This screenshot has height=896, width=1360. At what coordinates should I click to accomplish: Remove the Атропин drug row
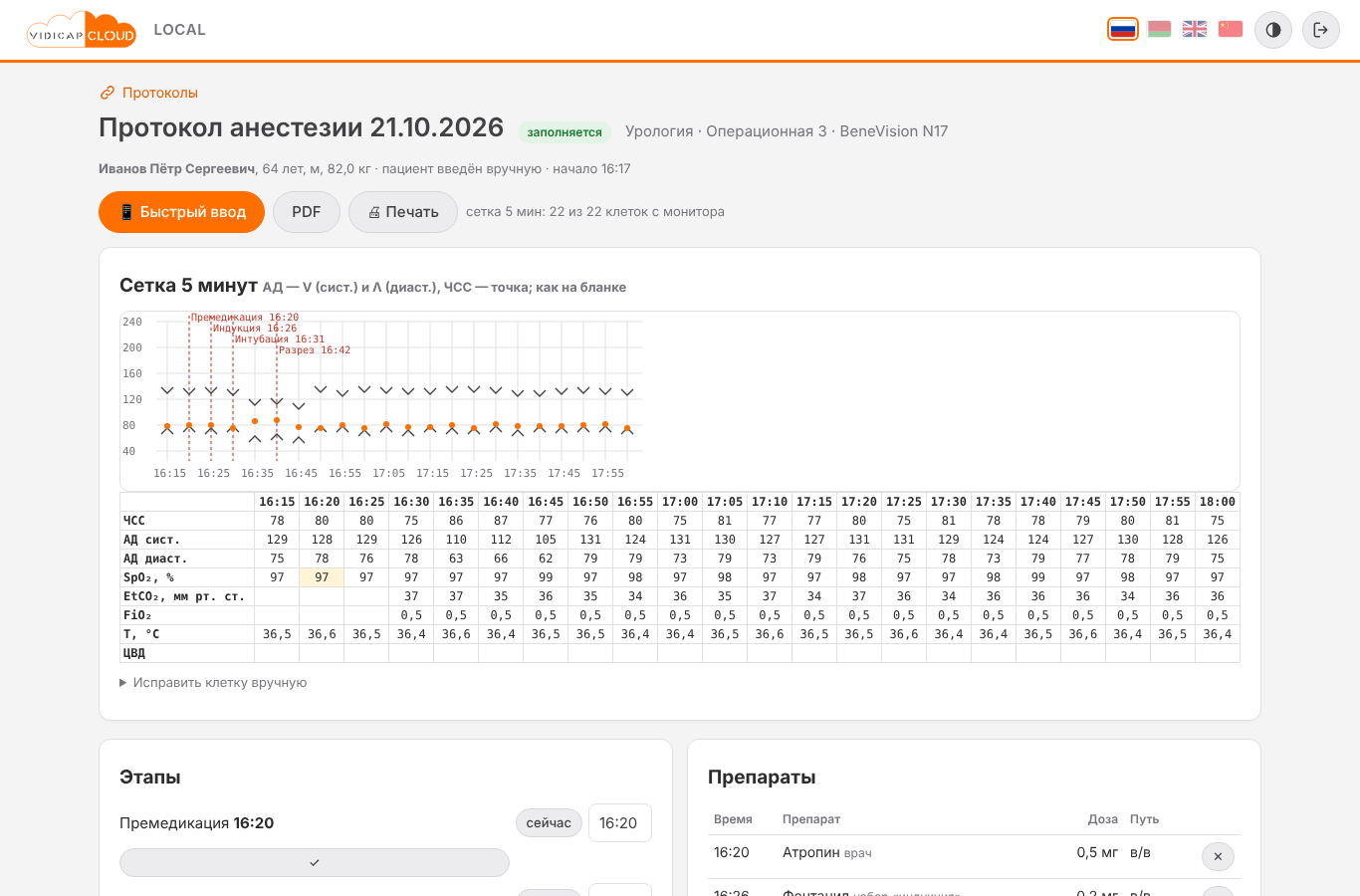(1218, 856)
